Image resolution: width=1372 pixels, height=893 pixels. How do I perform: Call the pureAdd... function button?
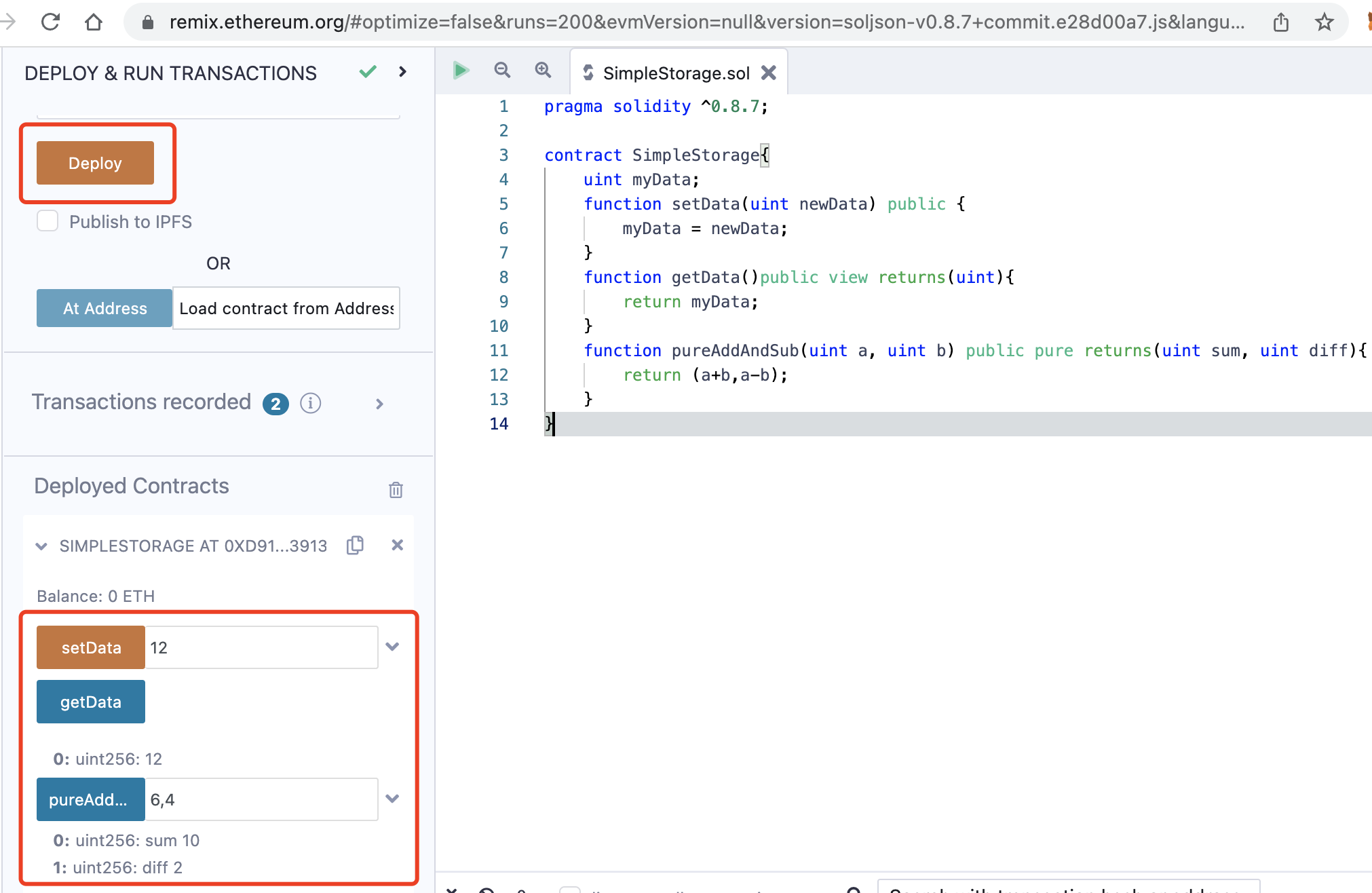point(91,799)
